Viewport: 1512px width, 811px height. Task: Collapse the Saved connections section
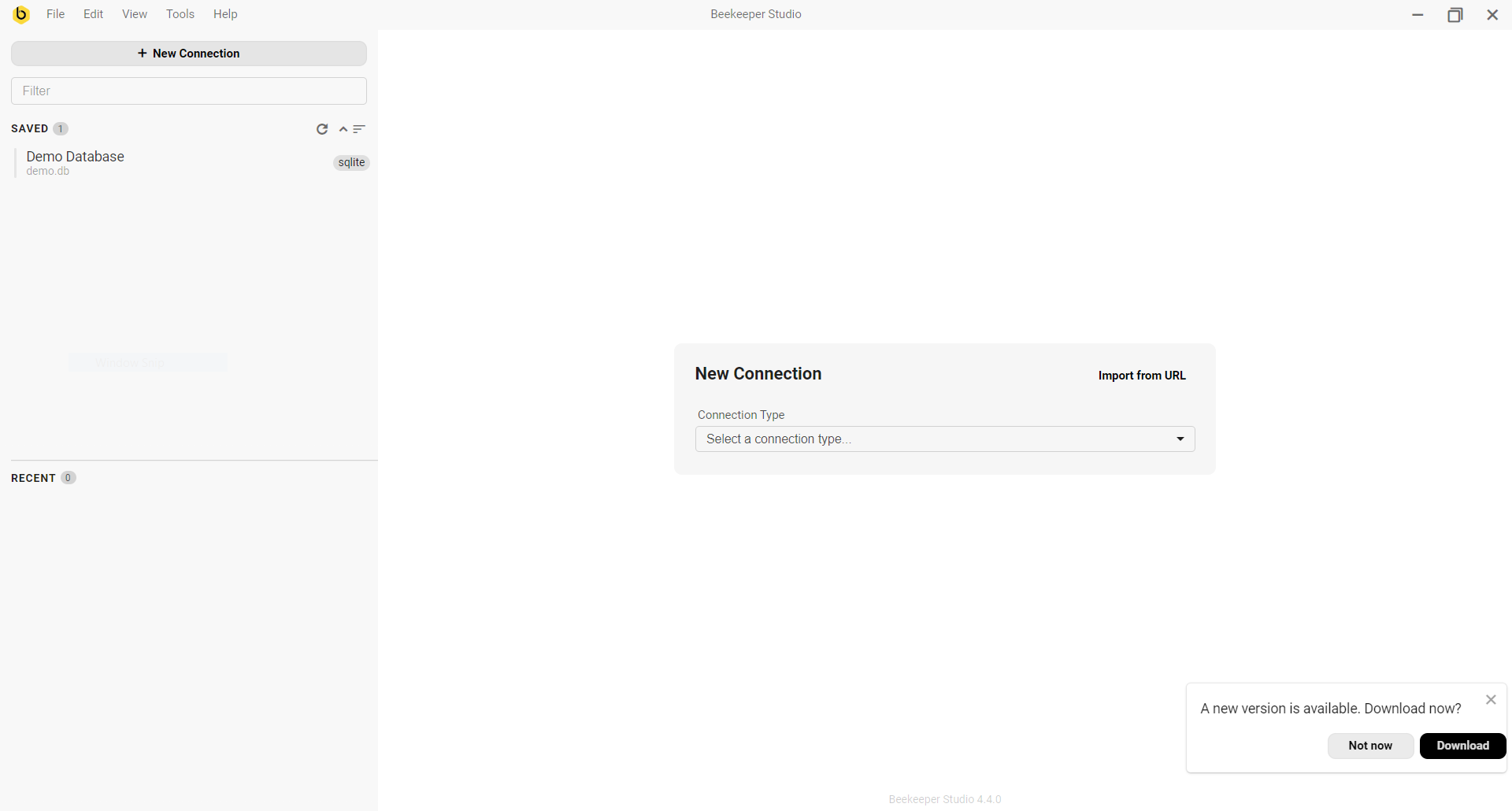(343, 129)
